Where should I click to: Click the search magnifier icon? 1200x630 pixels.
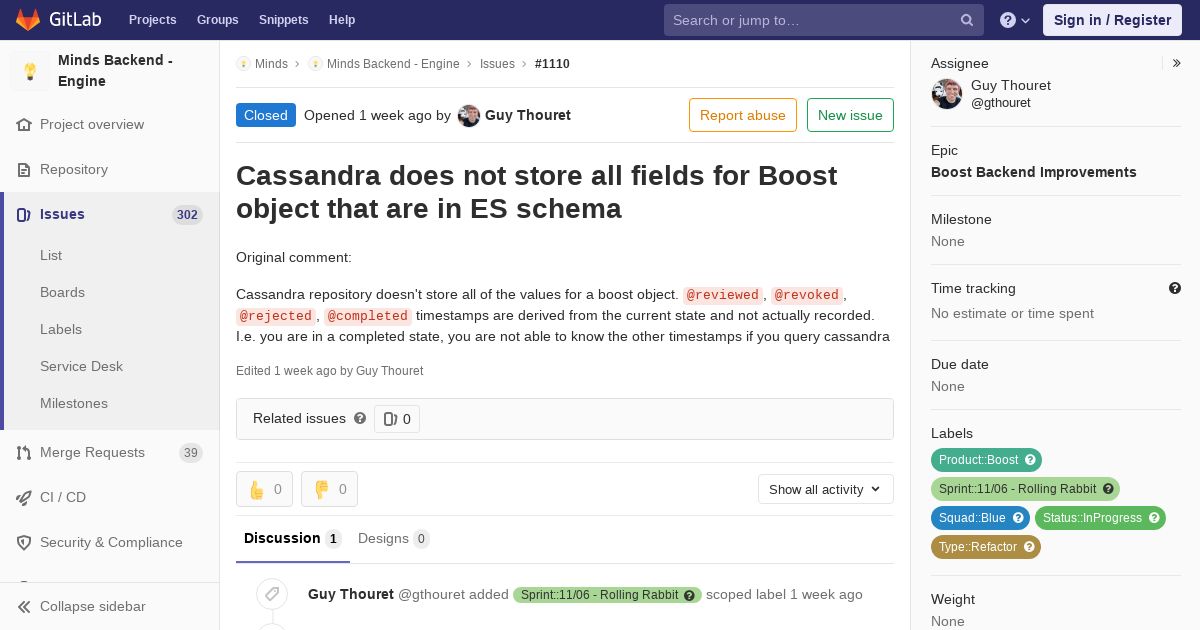pos(967,20)
